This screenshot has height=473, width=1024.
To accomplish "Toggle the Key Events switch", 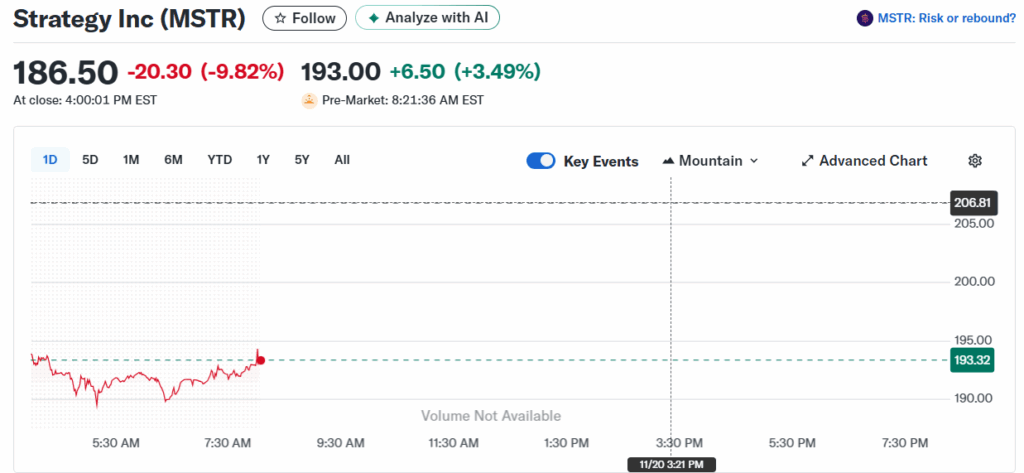I will (x=541, y=161).
